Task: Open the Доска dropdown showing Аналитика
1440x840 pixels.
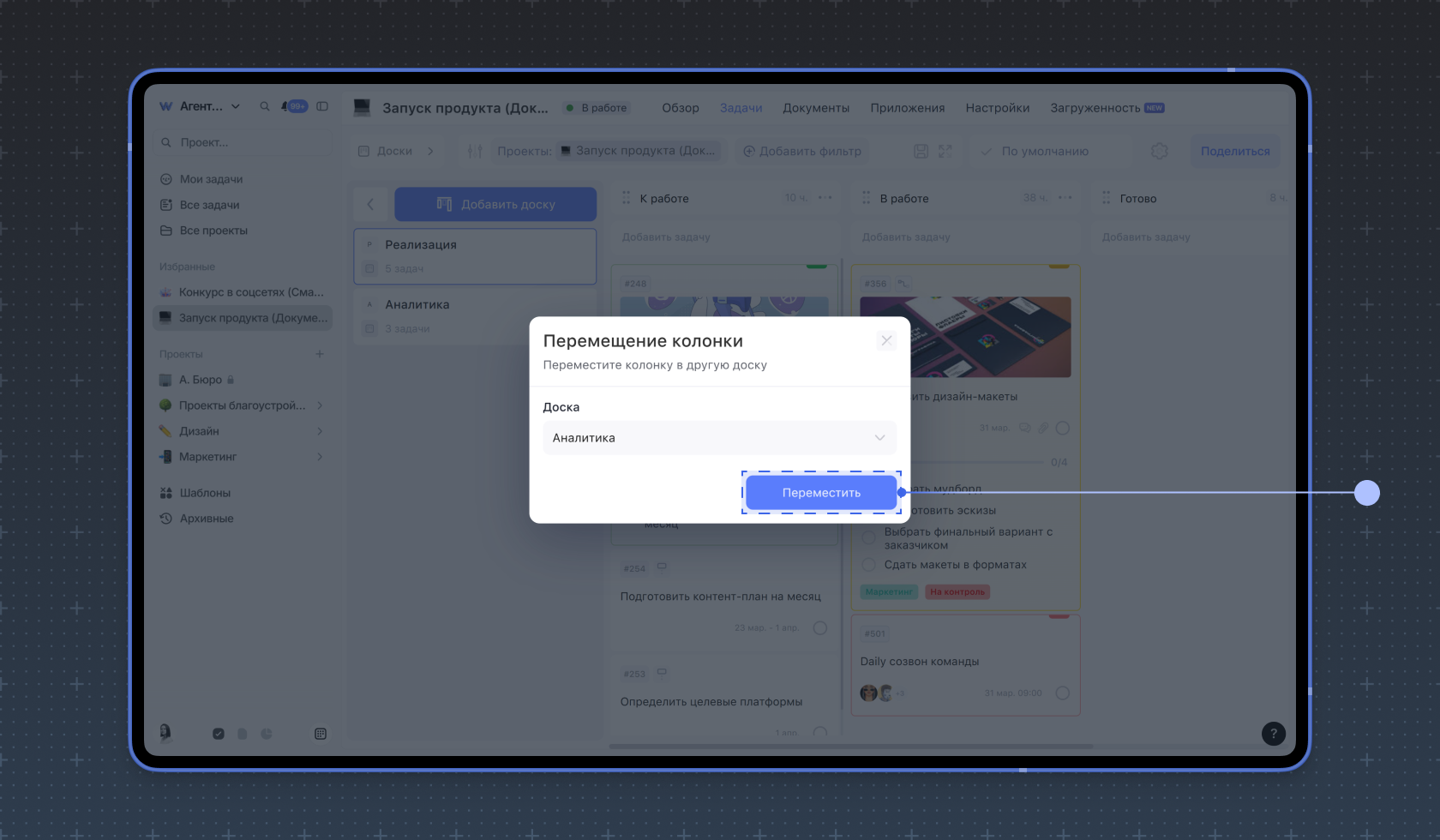Action: pos(719,438)
